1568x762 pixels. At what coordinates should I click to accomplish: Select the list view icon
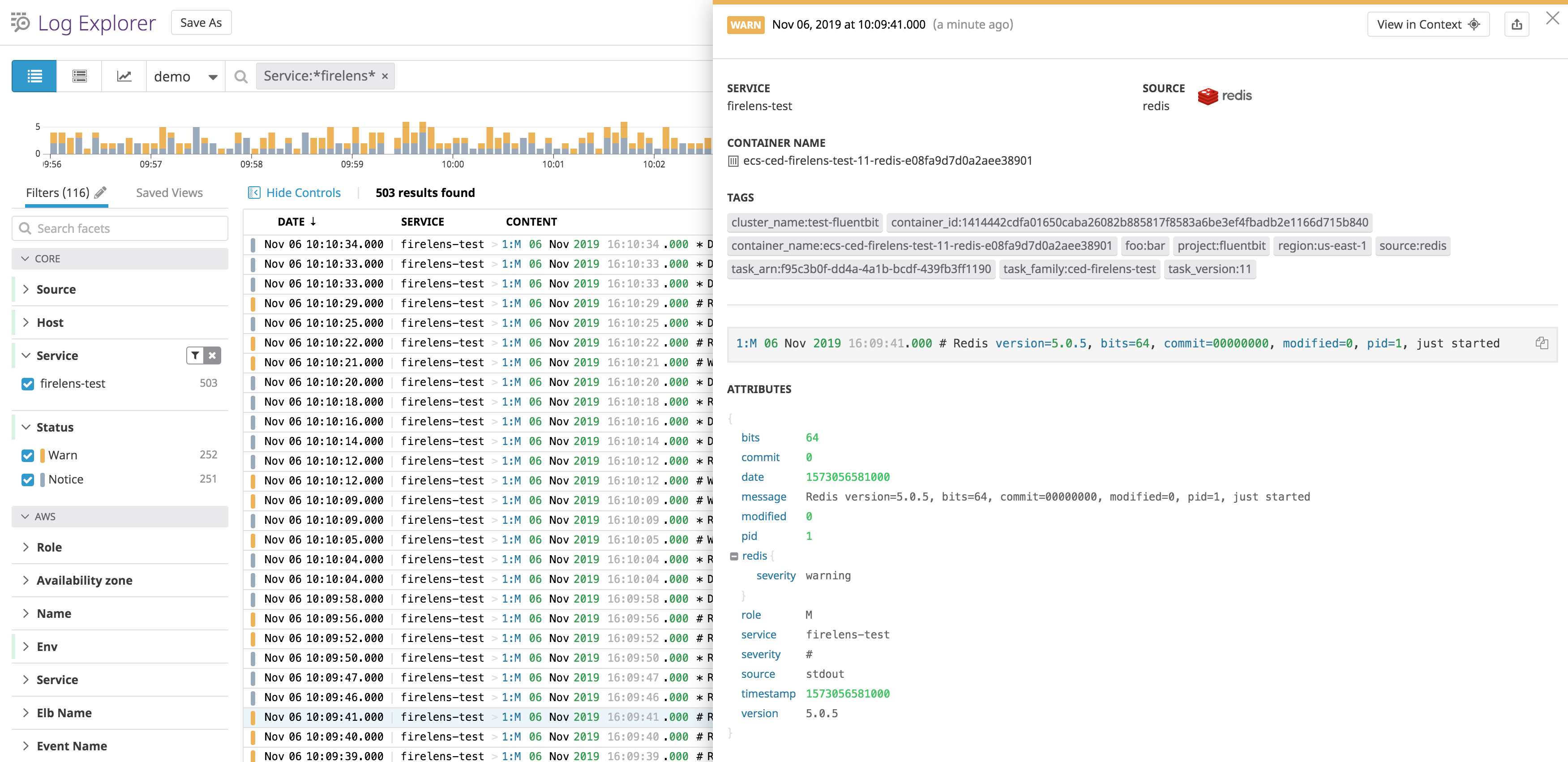point(34,76)
